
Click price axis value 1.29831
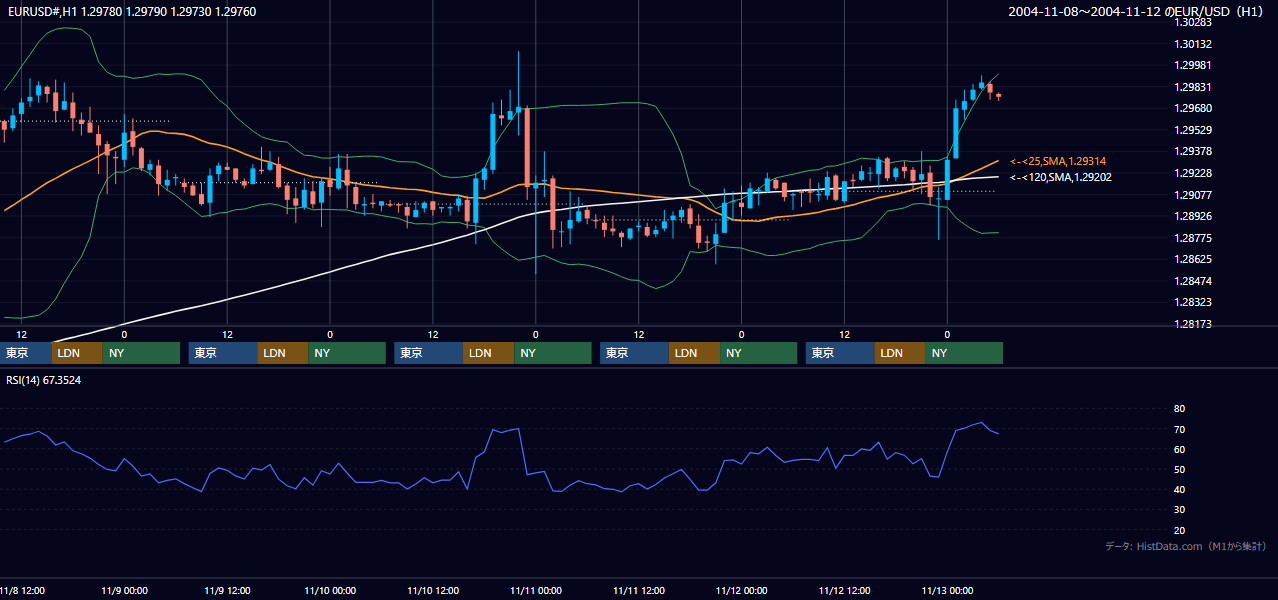point(1193,87)
